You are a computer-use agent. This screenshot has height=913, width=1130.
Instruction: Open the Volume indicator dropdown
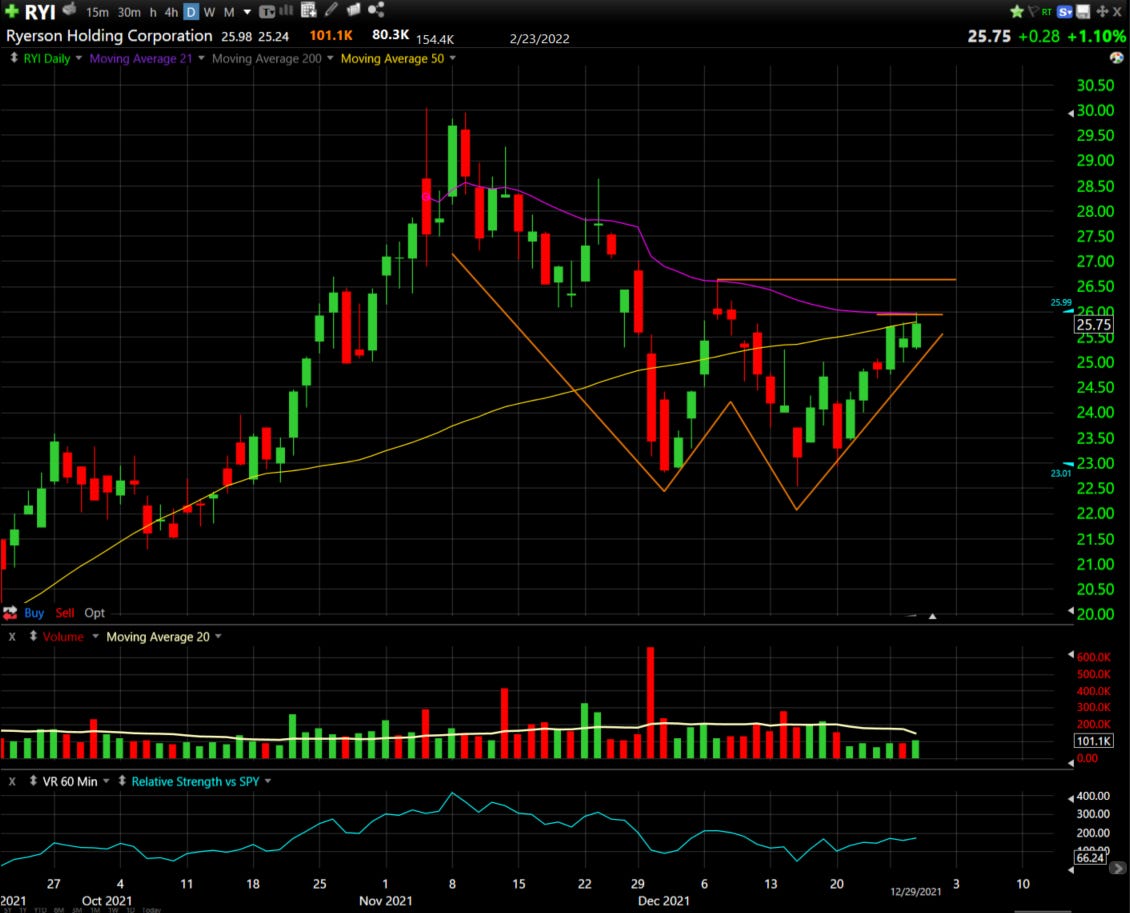click(95, 637)
